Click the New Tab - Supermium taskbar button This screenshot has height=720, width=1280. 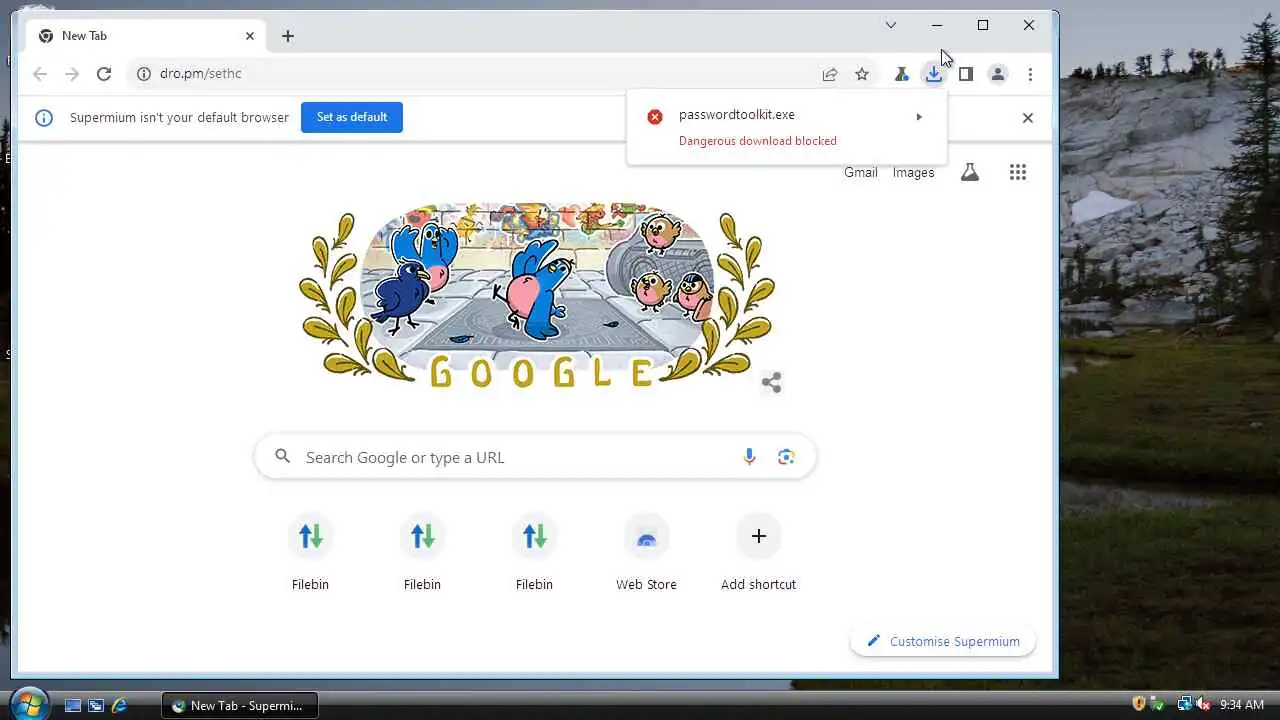click(239, 705)
